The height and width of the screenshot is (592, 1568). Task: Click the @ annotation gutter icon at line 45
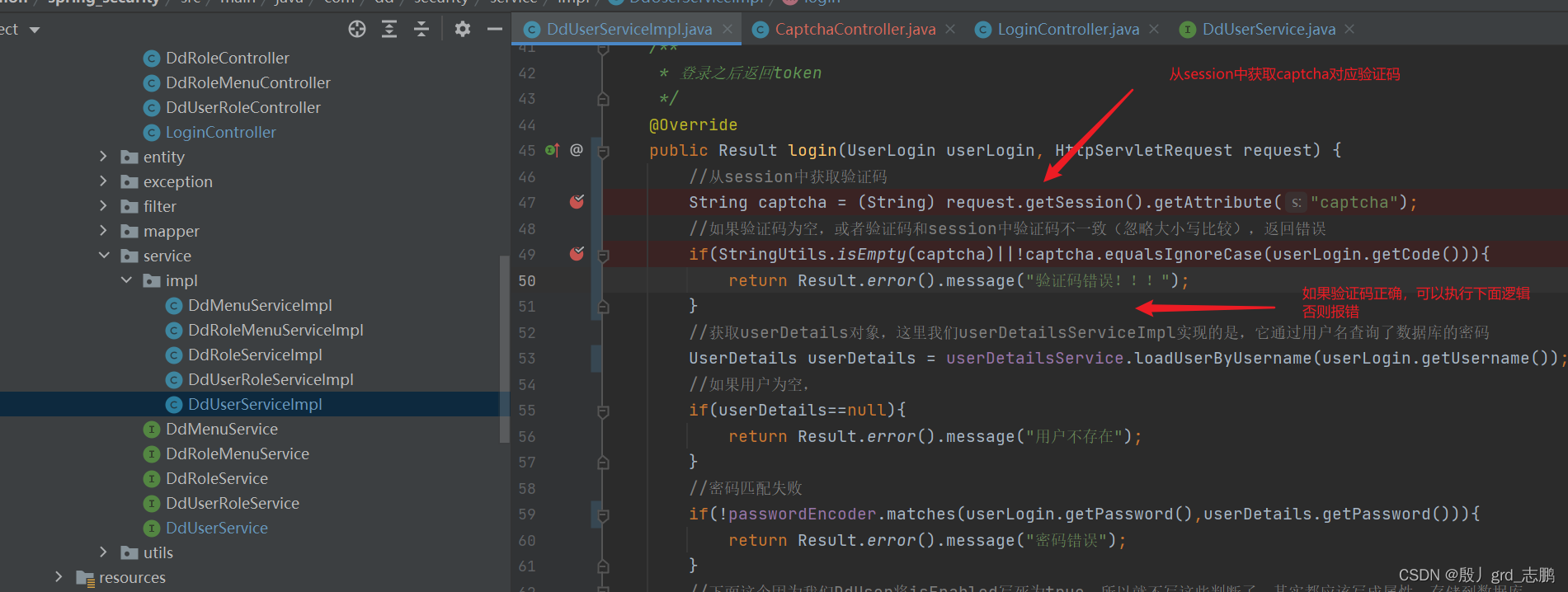[x=577, y=150]
